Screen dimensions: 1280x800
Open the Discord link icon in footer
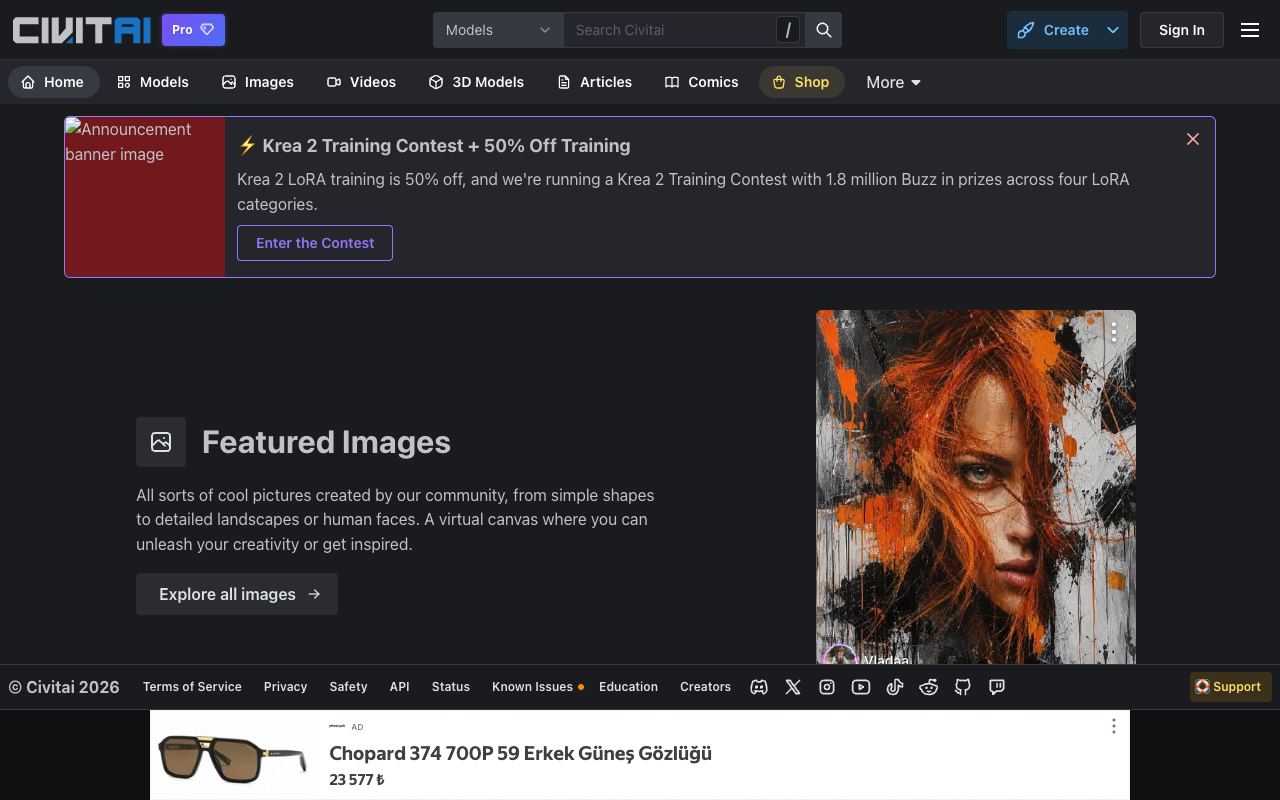759,687
